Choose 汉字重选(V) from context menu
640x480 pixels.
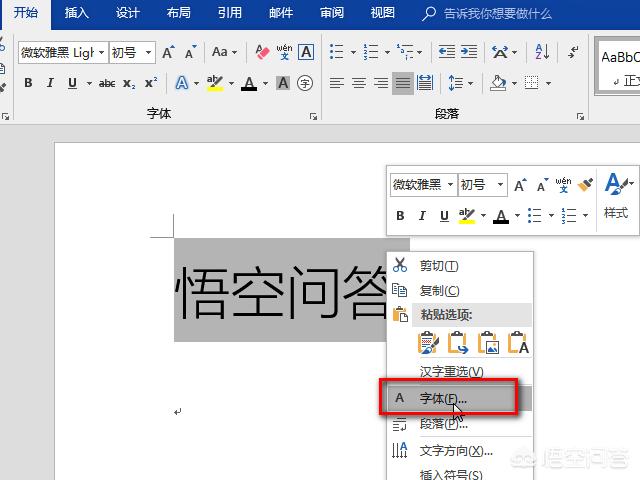coord(460,371)
